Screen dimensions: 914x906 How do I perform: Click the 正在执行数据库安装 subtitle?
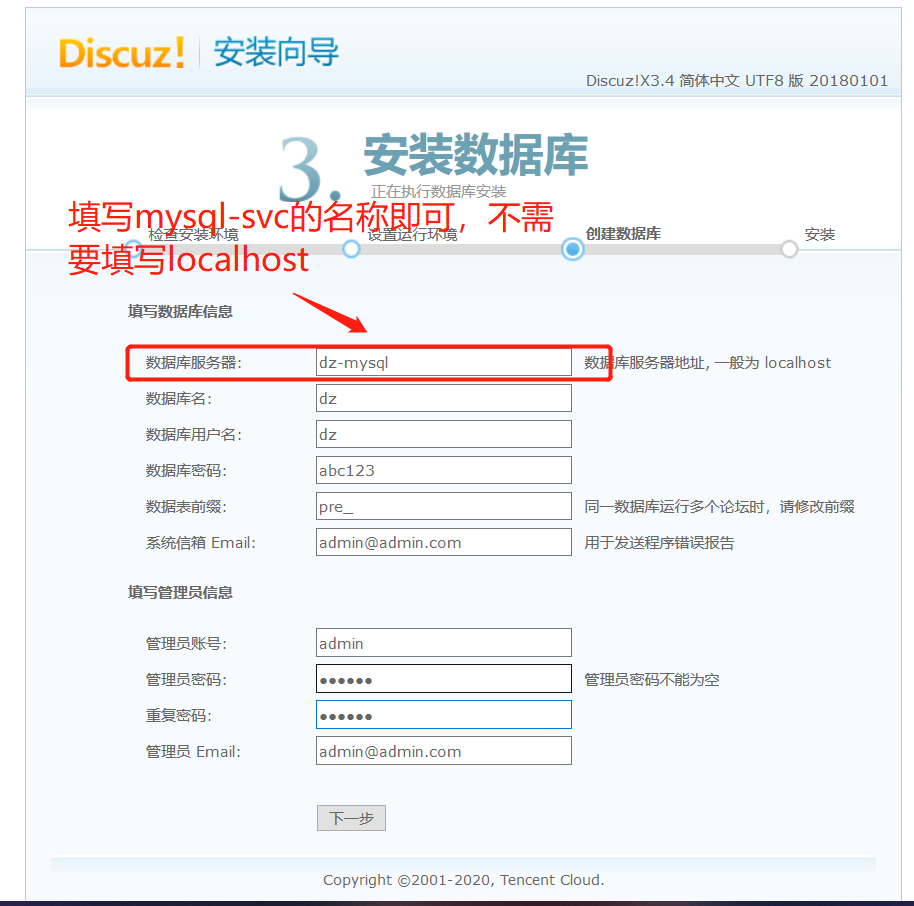(438, 191)
